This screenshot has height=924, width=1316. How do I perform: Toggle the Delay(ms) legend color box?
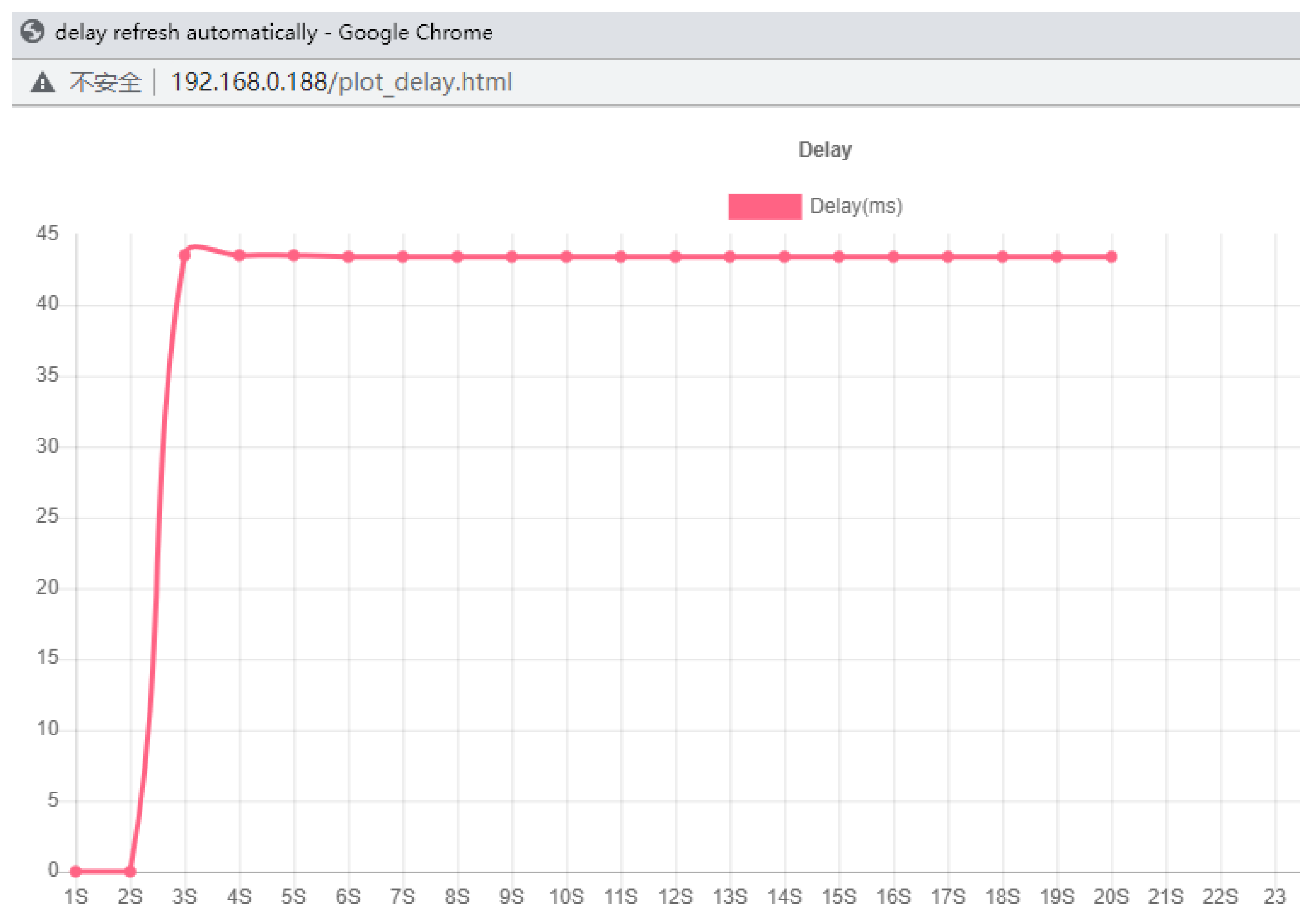point(765,206)
